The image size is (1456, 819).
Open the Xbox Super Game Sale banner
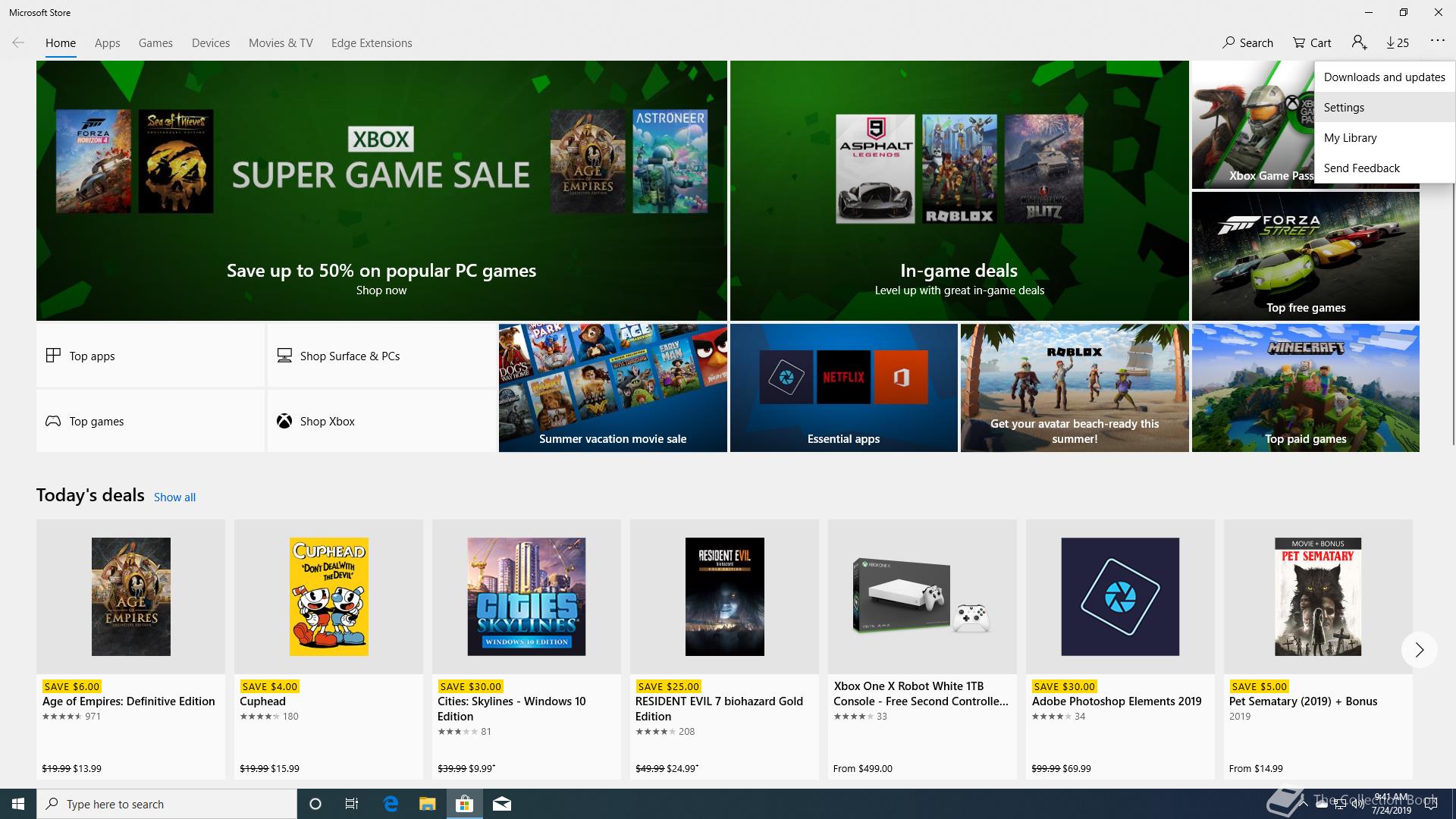(x=381, y=190)
